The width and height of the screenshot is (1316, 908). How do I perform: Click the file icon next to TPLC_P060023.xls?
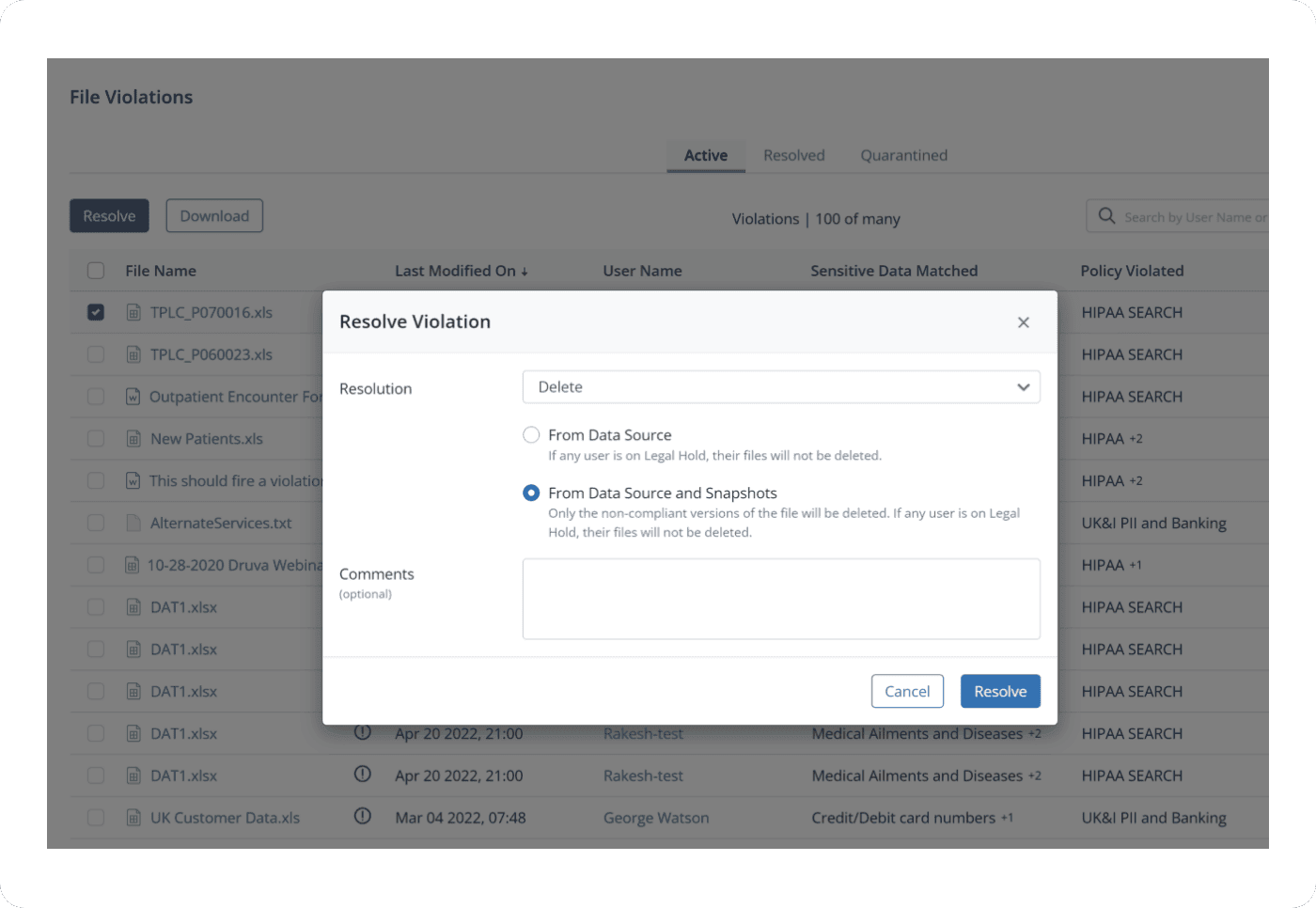pos(133,354)
